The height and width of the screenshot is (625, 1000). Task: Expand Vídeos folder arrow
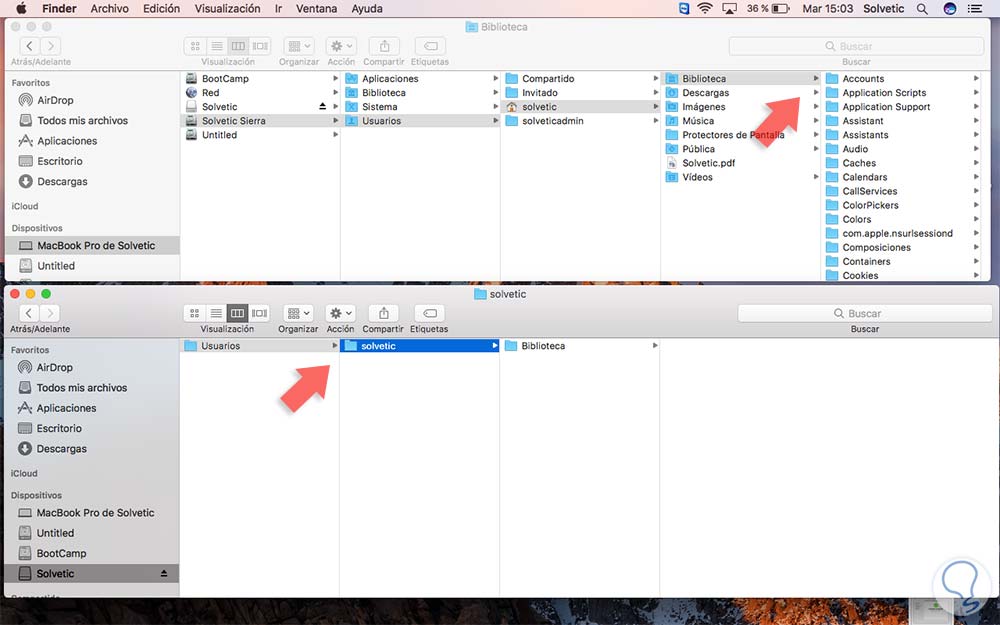click(x=816, y=177)
